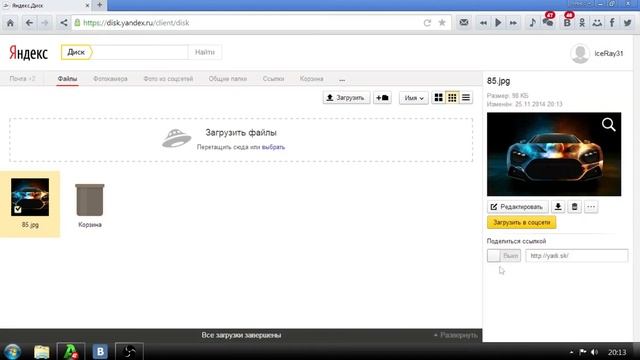640x360 pixels.
Task: Download 85.jpg with the download icon
Action: [x=558, y=207]
